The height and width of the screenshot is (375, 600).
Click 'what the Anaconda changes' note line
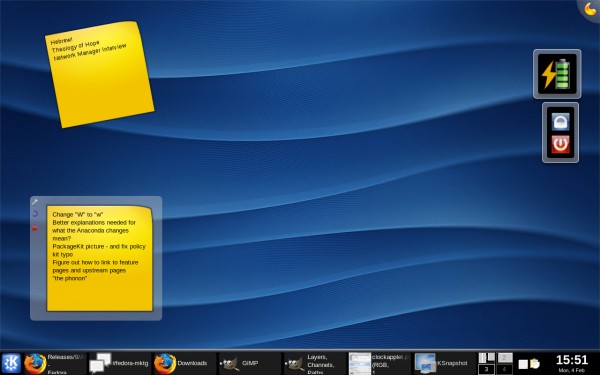(x=90, y=230)
